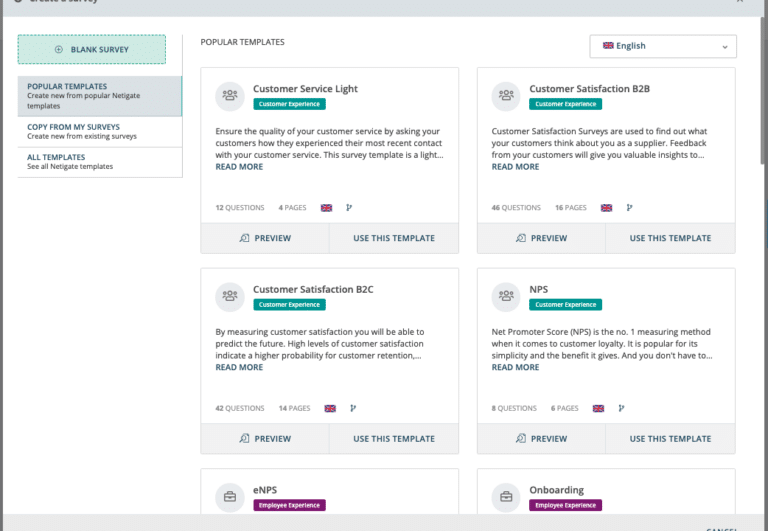Click Customer Experience tag on Customer Satisfaction B2C
The height and width of the screenshot is (531, 768).
coord(289,305)
